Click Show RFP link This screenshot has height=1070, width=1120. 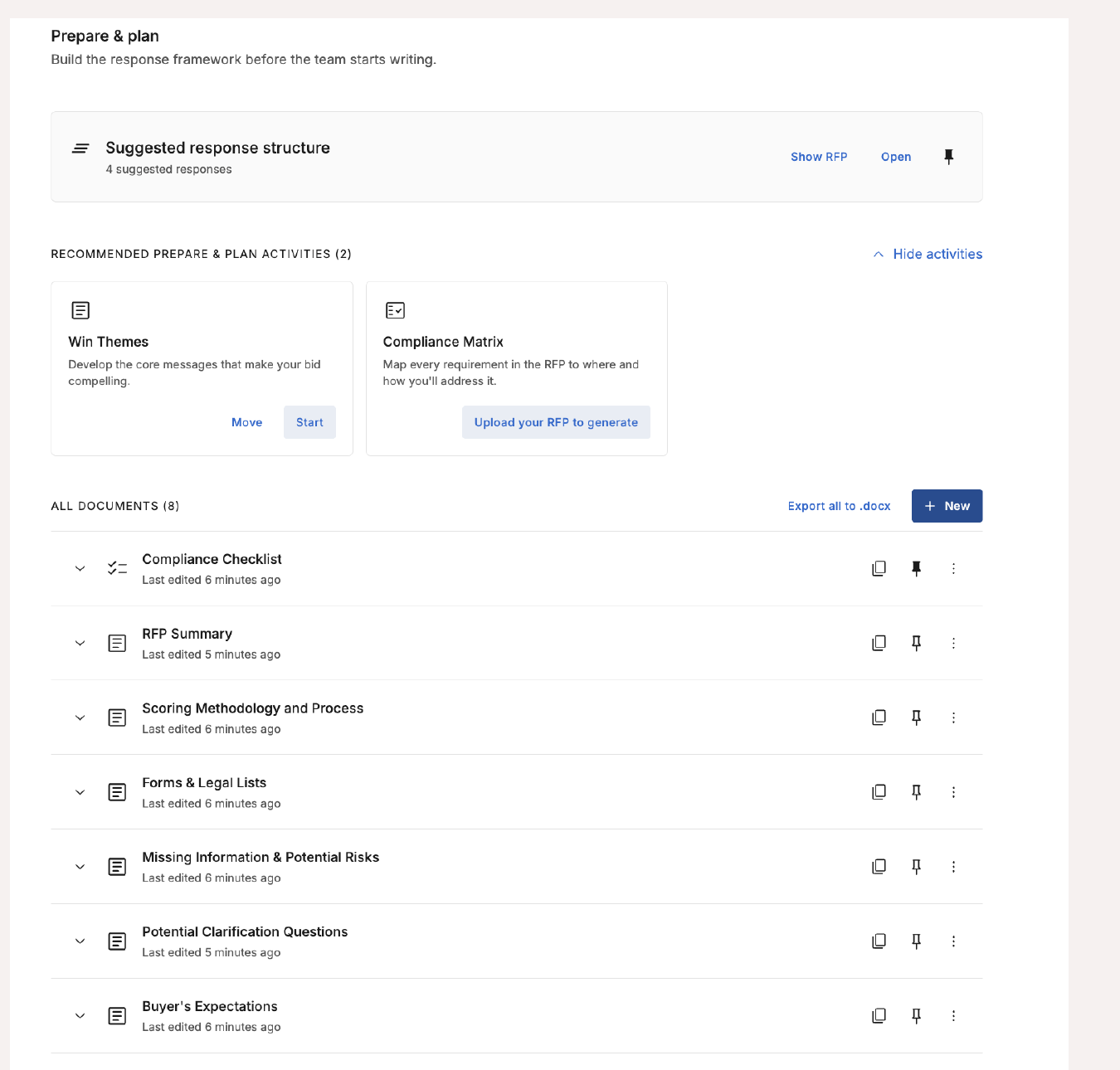tap(819, 157)
